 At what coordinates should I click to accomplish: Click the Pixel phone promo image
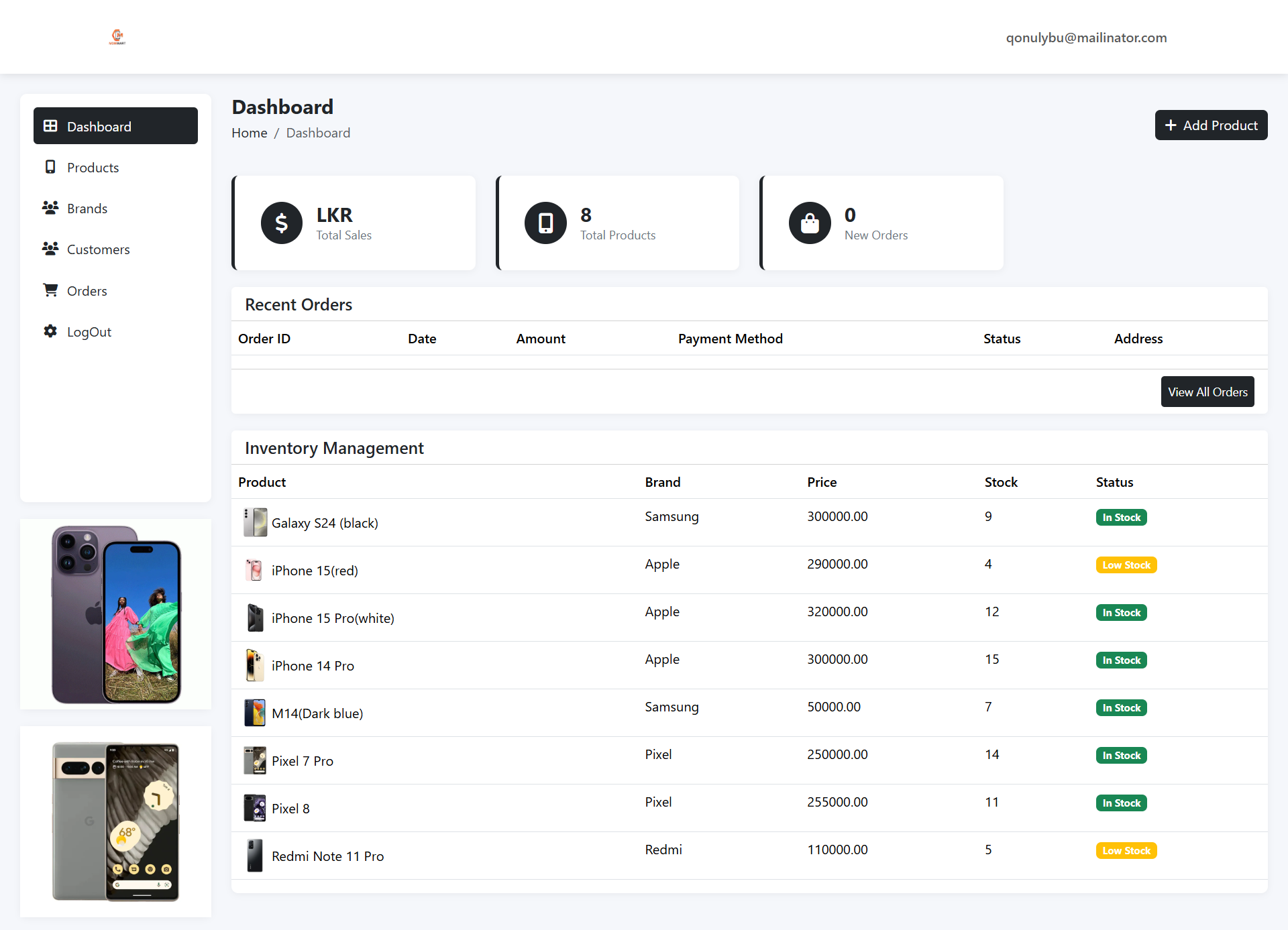115,821
